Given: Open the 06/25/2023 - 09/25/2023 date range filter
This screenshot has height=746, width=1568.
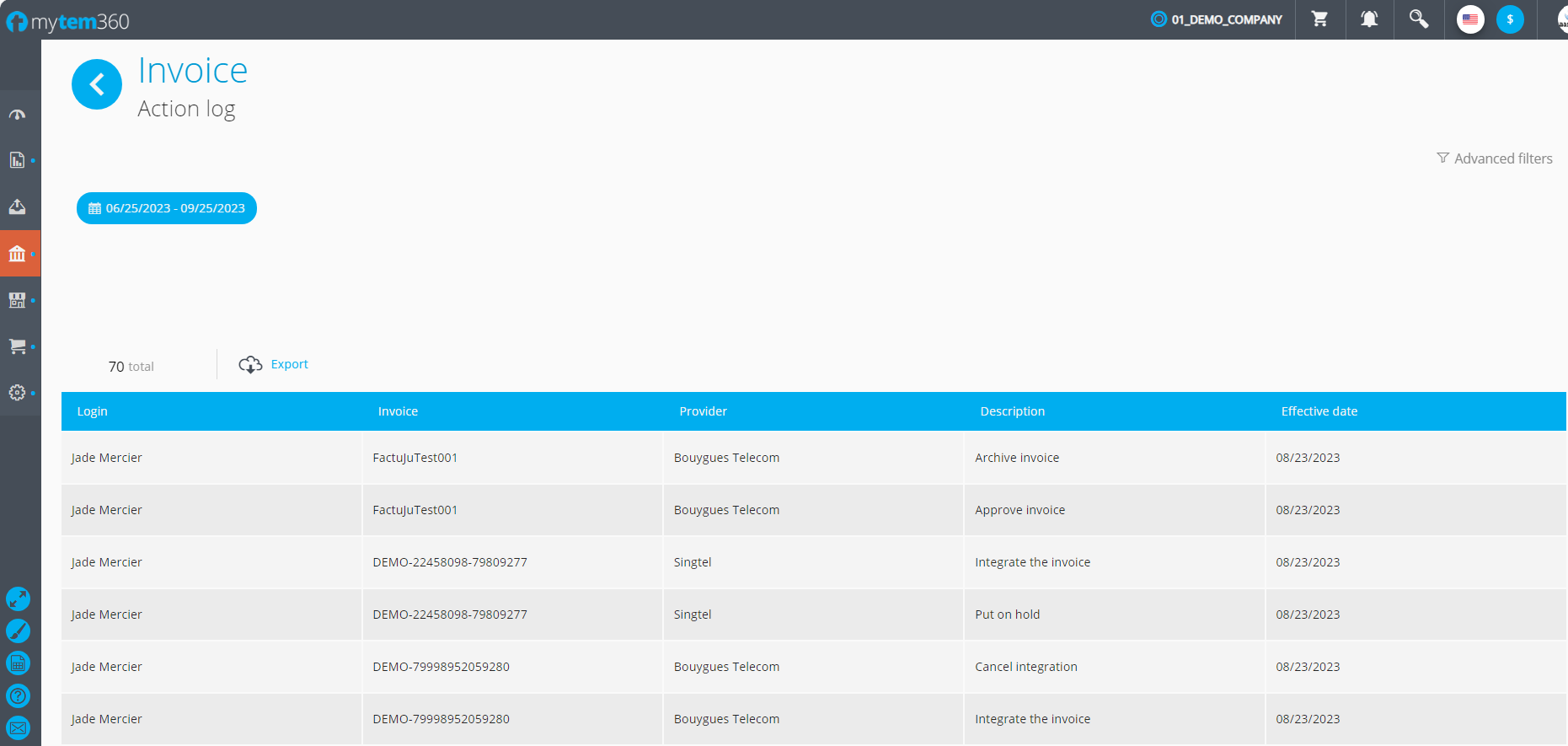Looking at the screenshot, I should 167,208.
